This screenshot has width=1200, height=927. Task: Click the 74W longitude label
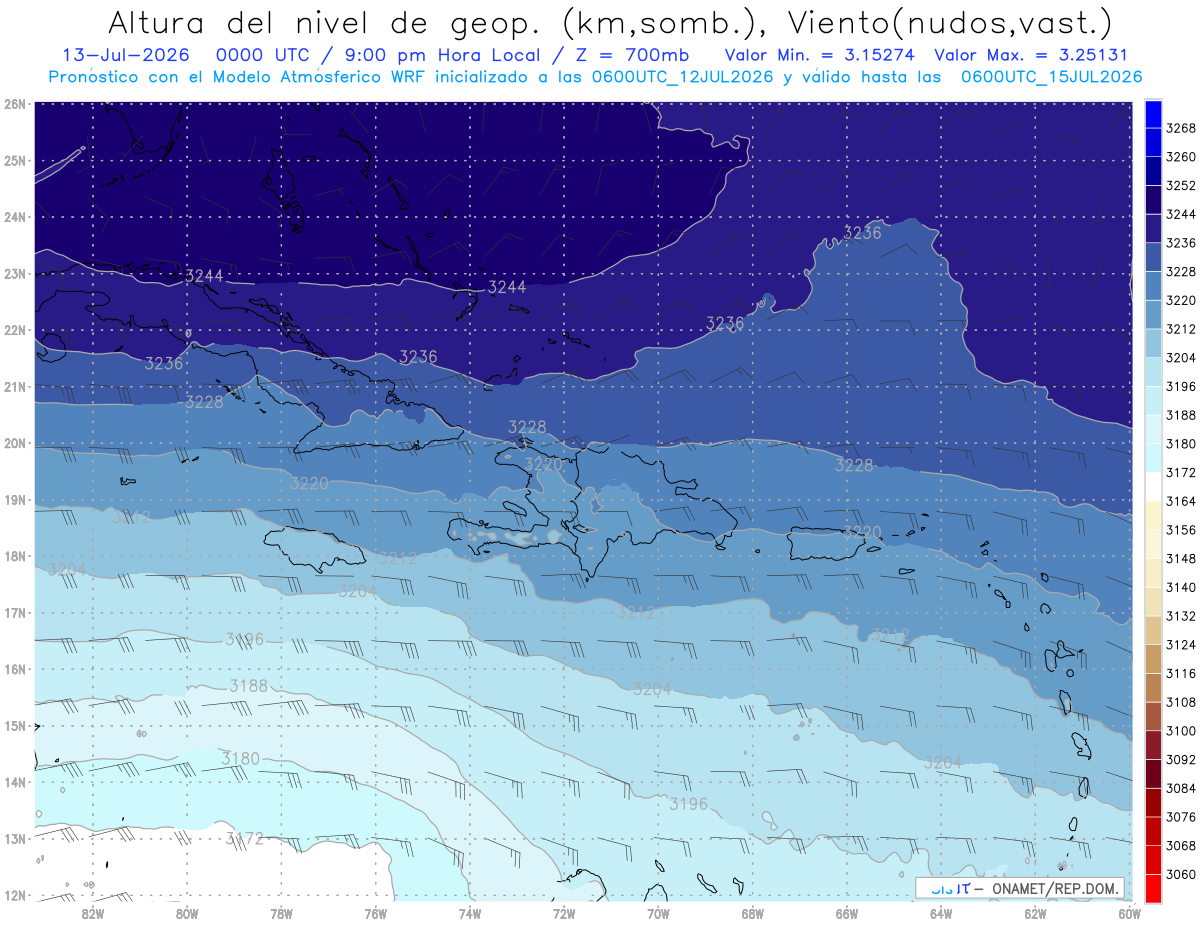[470, 913]
